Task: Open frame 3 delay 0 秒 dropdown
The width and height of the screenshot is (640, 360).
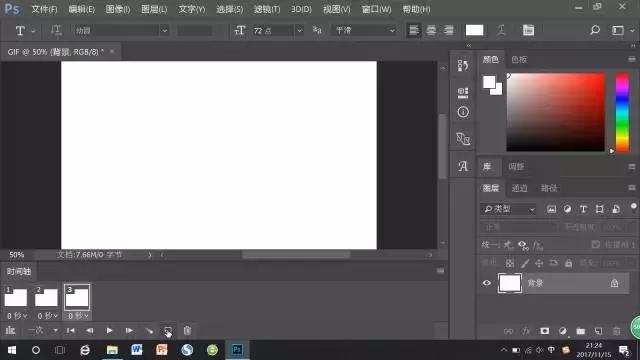Action: click(78, 316)
